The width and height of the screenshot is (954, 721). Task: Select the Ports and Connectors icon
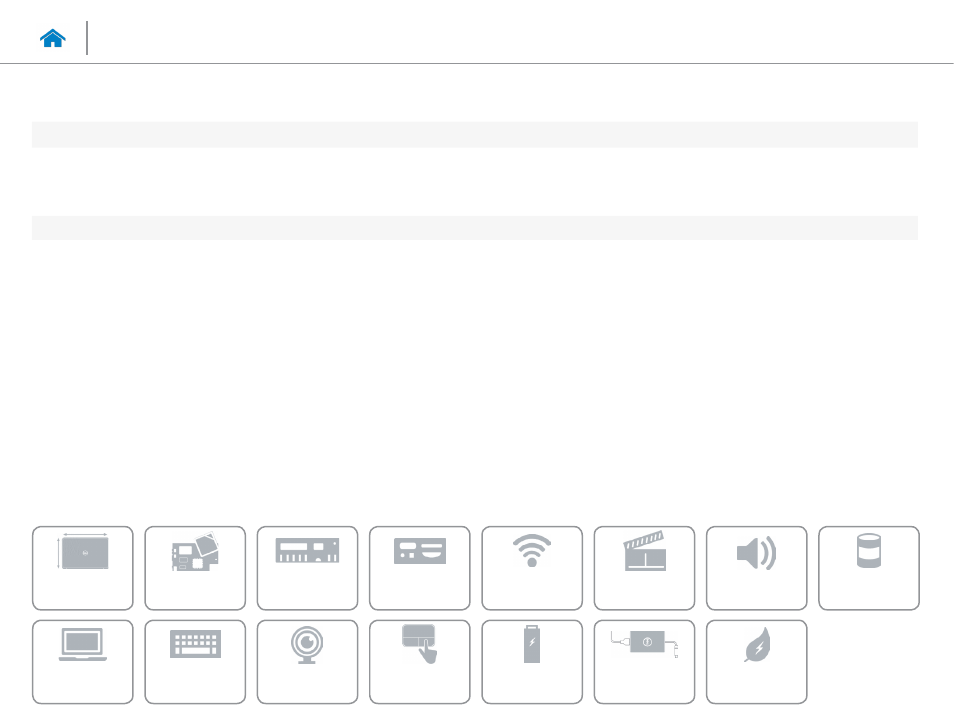point(420,568)
